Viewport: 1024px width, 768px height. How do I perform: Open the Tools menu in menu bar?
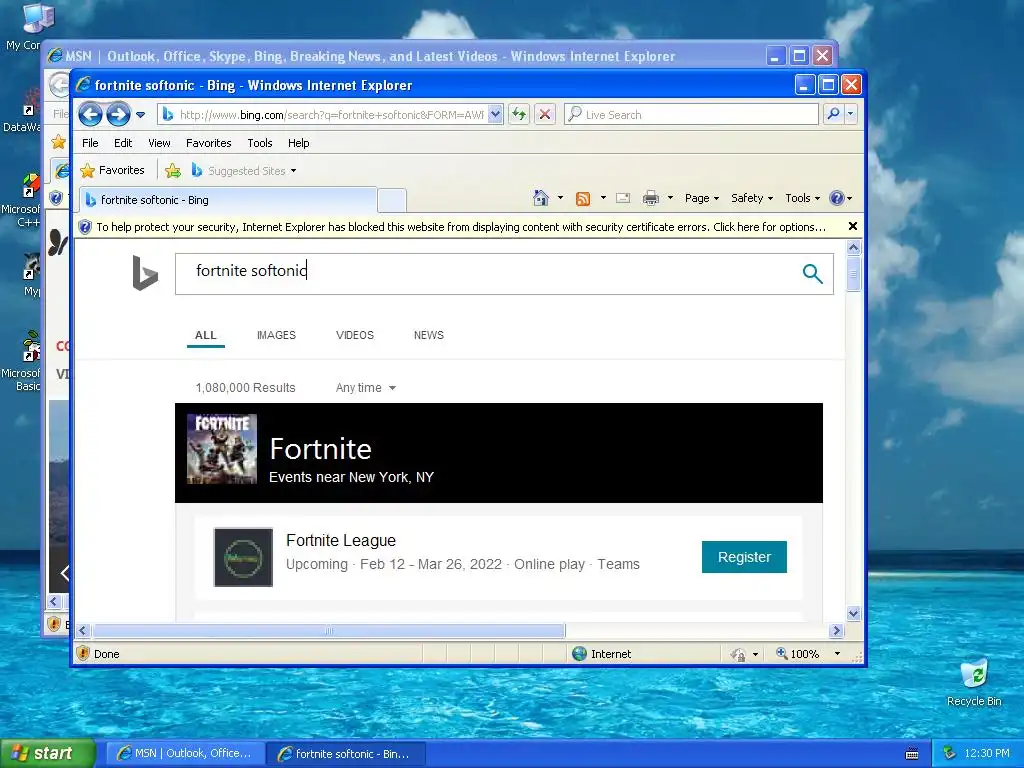point(259,143)
